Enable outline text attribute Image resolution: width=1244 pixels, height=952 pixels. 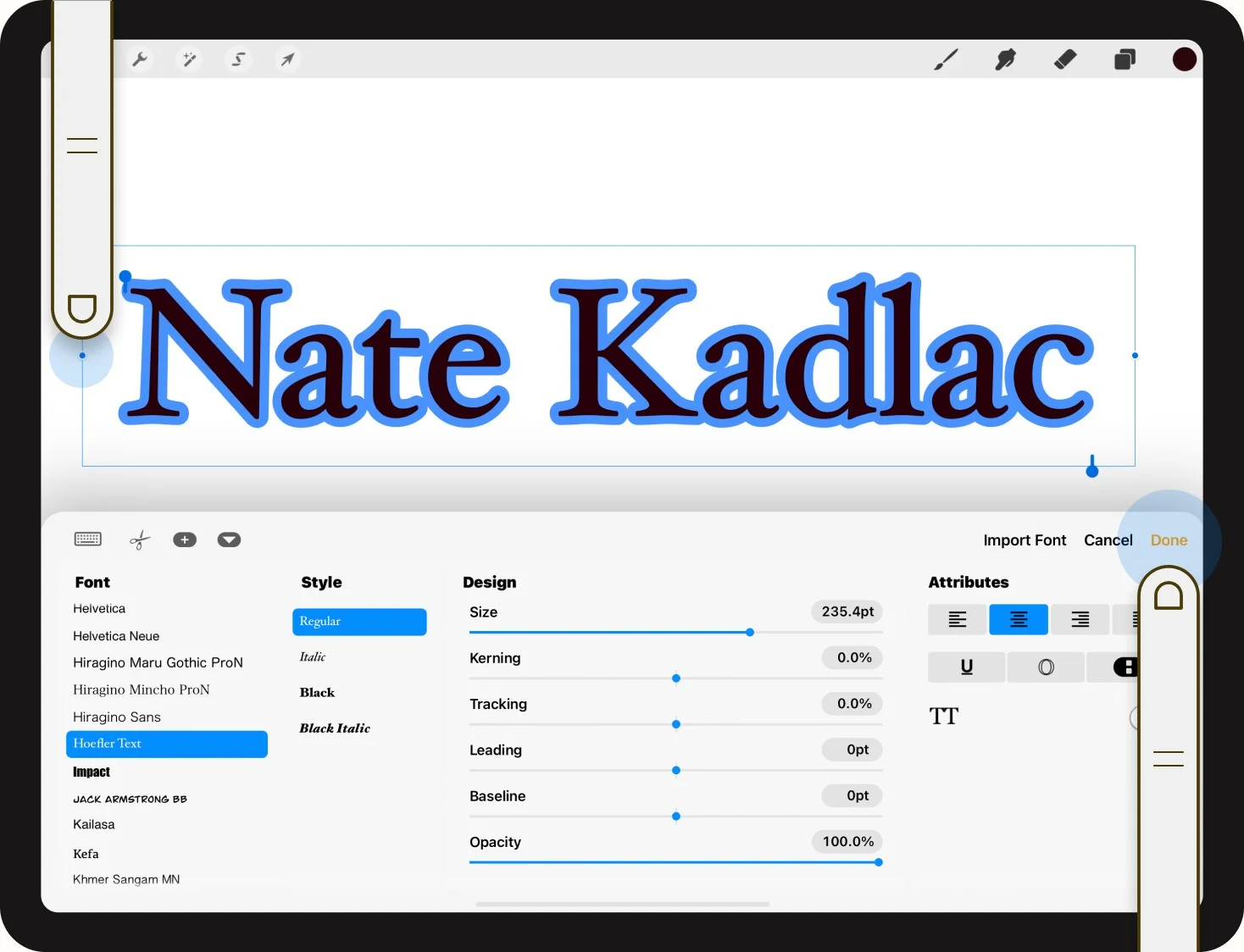(1045, 667)
